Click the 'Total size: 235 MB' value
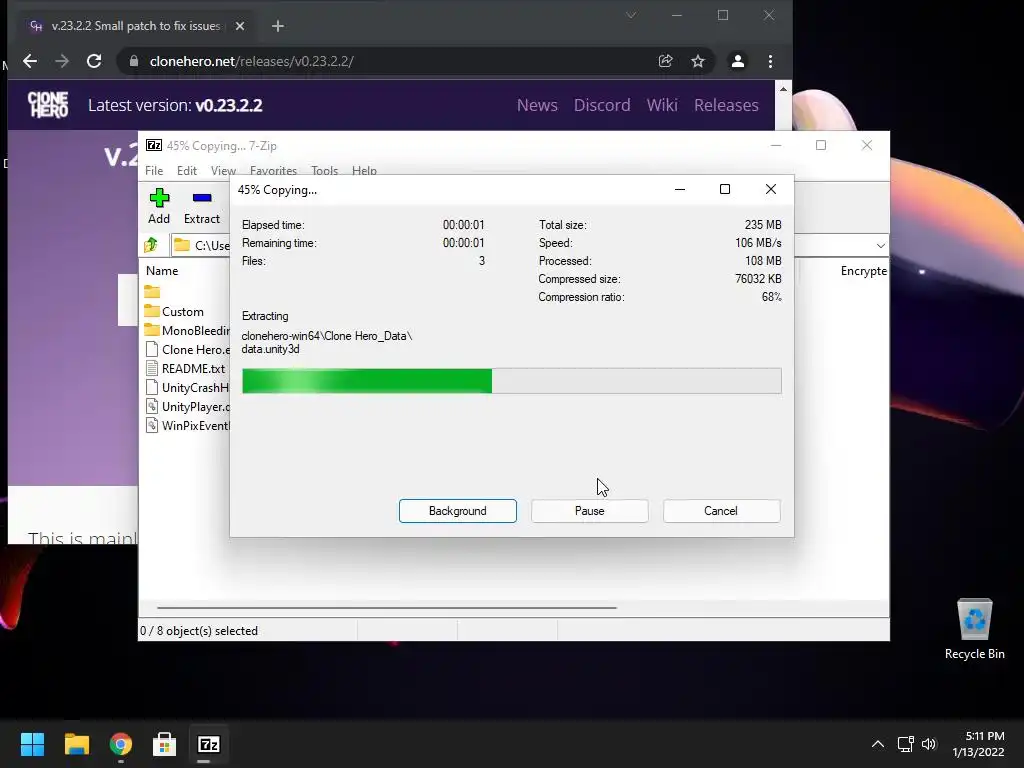The image size is (1024, 768). (763, 225)
